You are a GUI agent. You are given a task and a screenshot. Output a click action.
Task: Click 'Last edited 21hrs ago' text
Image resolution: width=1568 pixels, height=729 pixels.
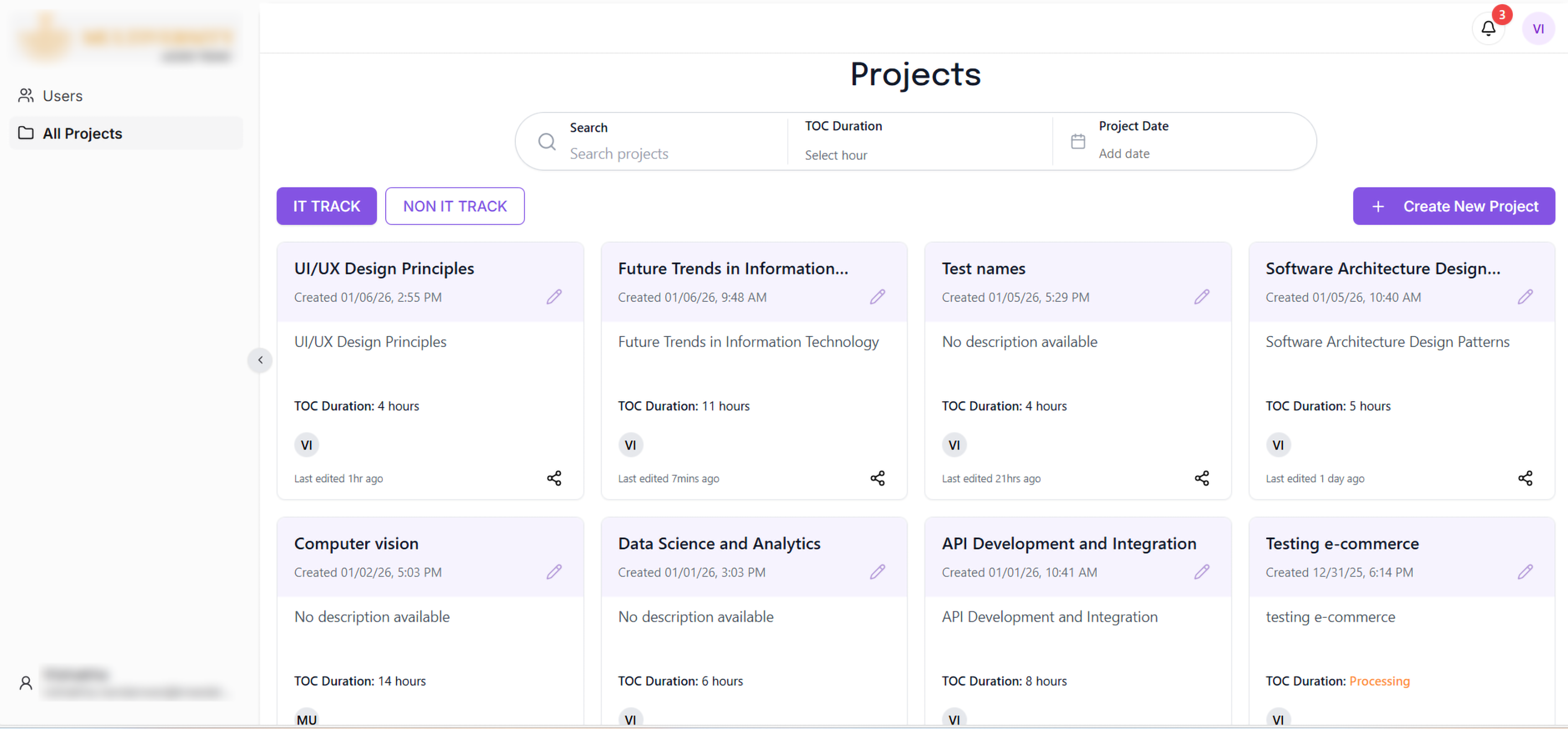click(x=991, y=478)
